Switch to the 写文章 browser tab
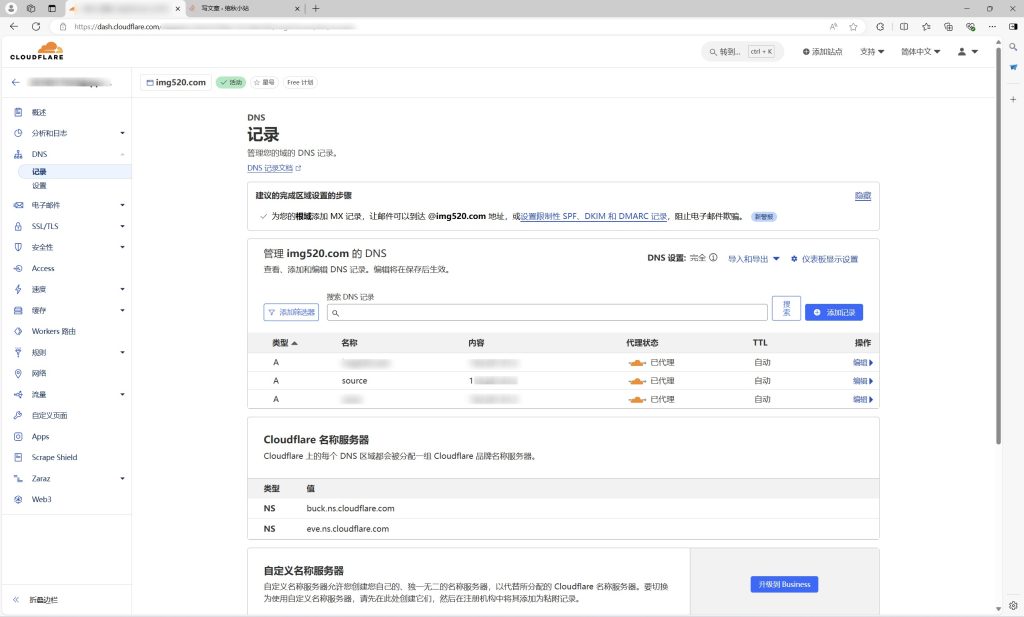This screenshot has width=1024, height=617. pyautogui.click(x=244, y=8)
